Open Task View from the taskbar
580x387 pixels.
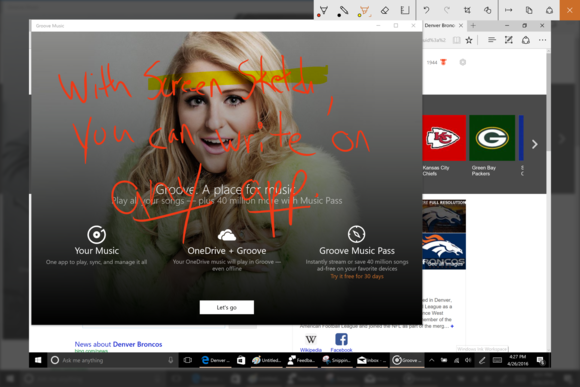[188, 360]
